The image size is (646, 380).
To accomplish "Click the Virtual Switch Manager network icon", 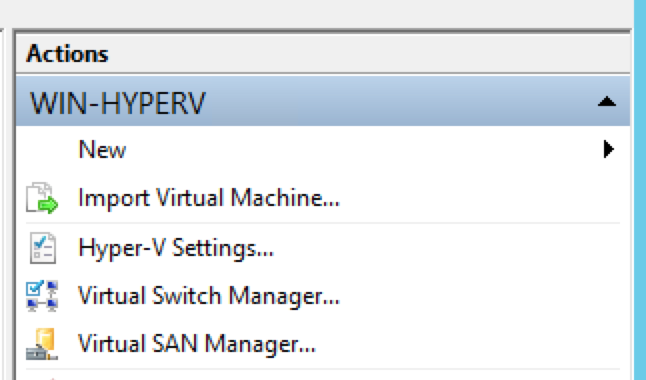I will [x=42, y=296].
